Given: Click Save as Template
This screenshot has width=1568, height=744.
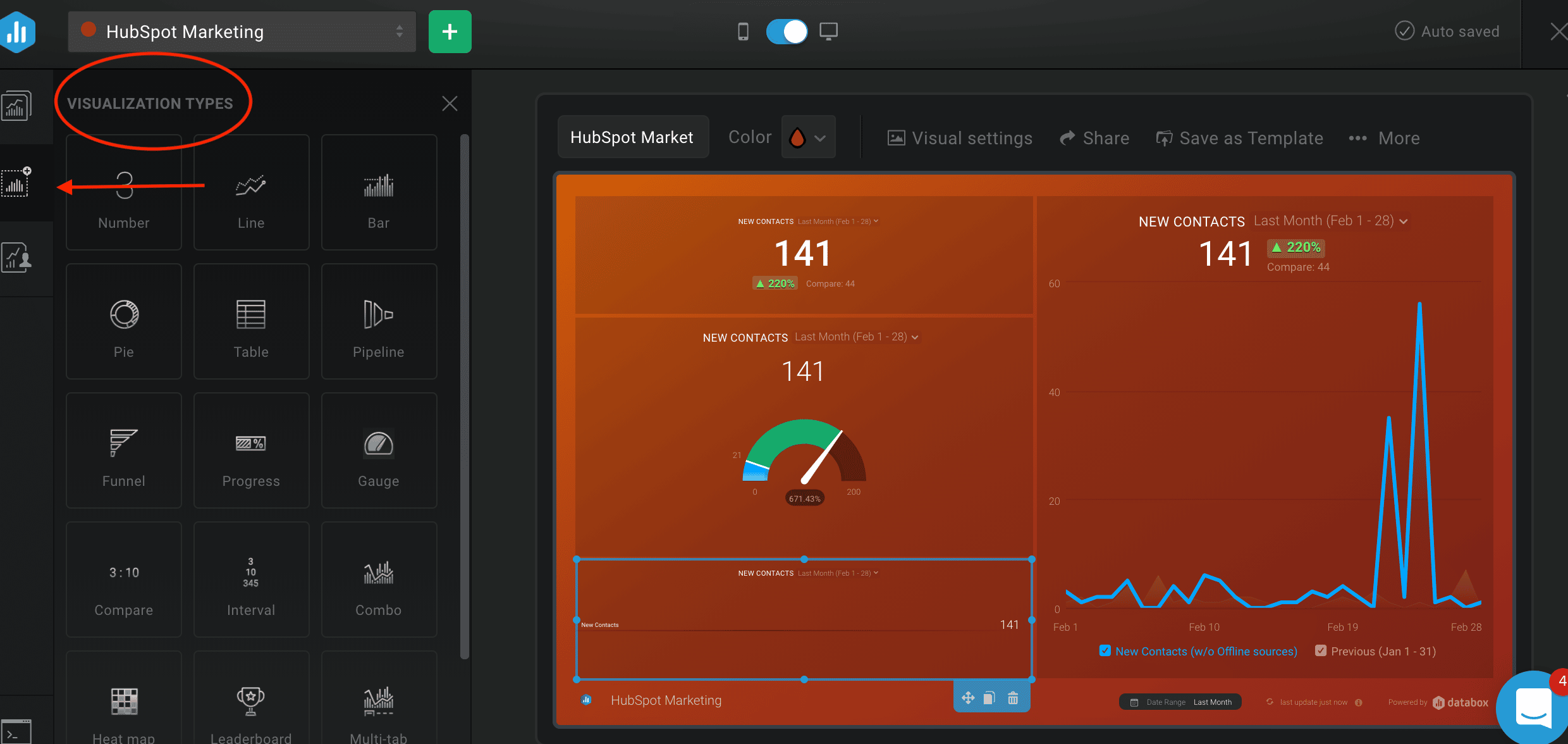Looking at the screenshot, I should coord(1239,138).
